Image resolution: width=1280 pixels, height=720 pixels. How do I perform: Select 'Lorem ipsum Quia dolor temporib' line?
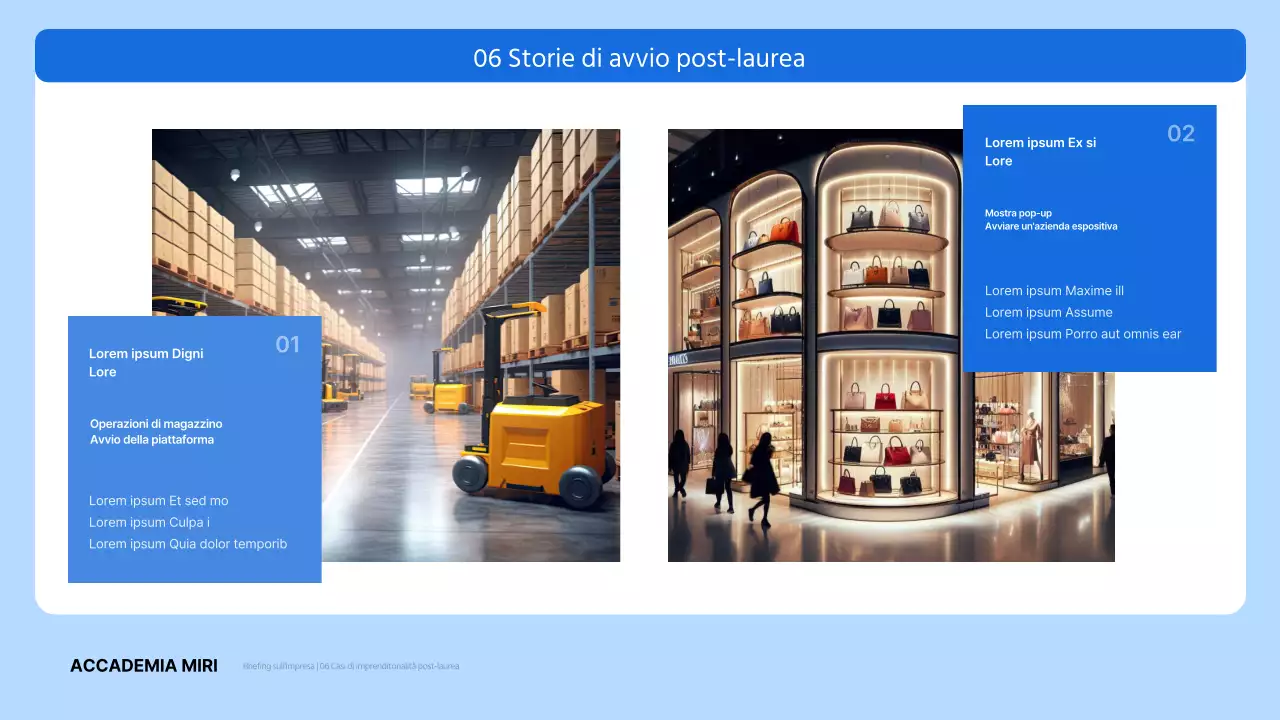click(x=188, y=544)
